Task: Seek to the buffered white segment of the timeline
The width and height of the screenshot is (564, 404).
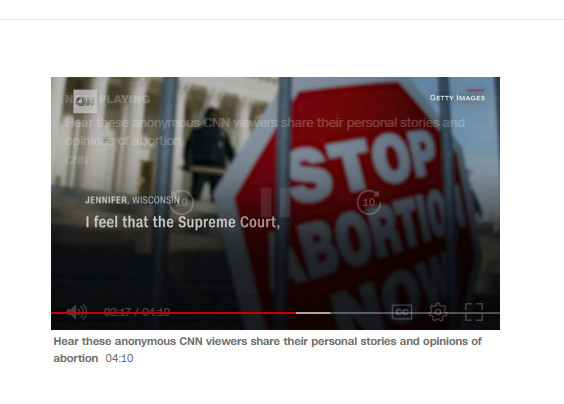Action: (x=313, y=313)
